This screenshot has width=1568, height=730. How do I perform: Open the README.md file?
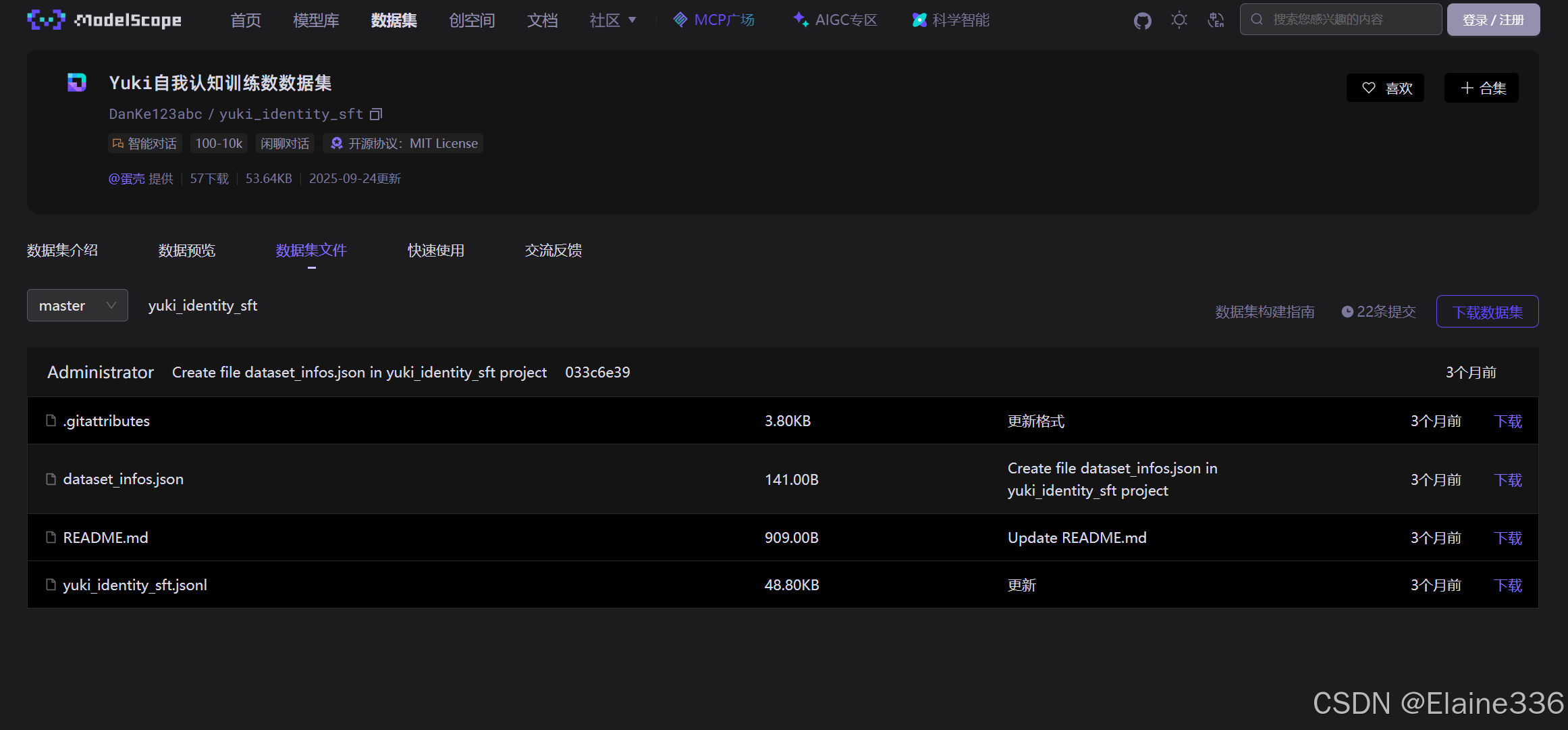click(x=105, y=538)
